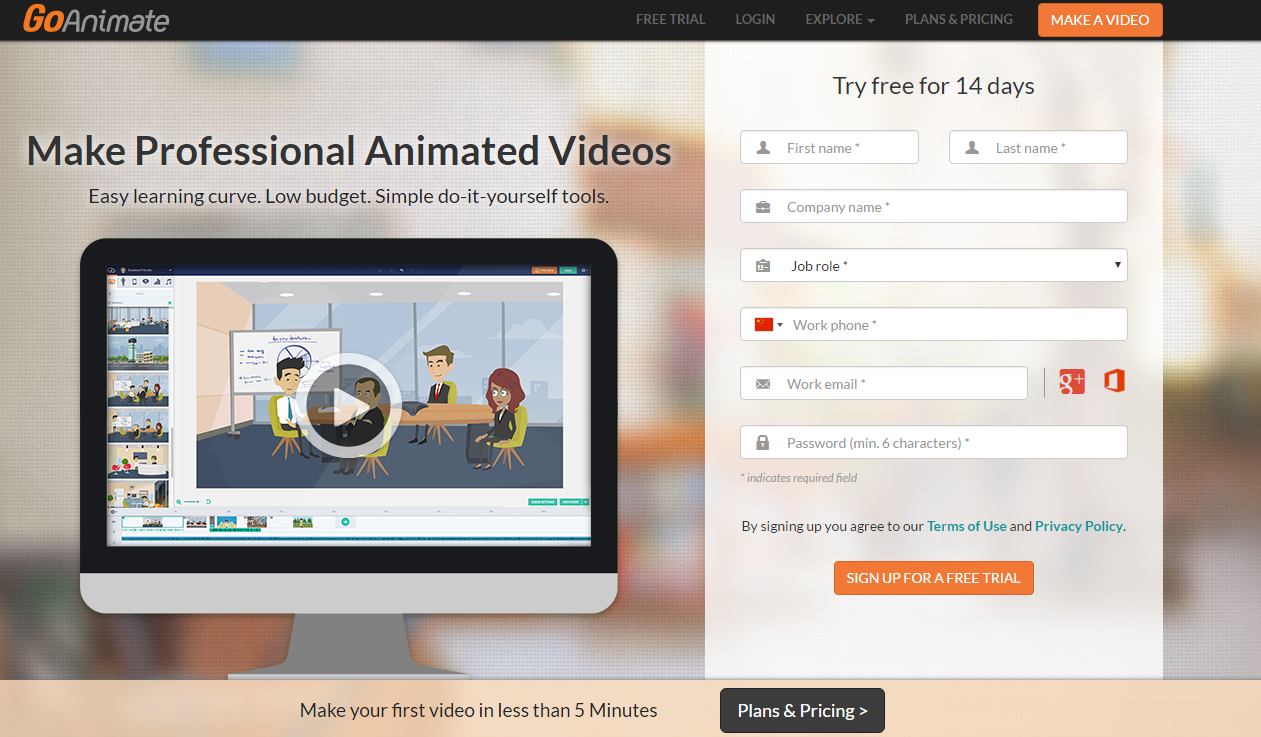
Task: Sign up with the Office 365 icon
Action: 1114,381
